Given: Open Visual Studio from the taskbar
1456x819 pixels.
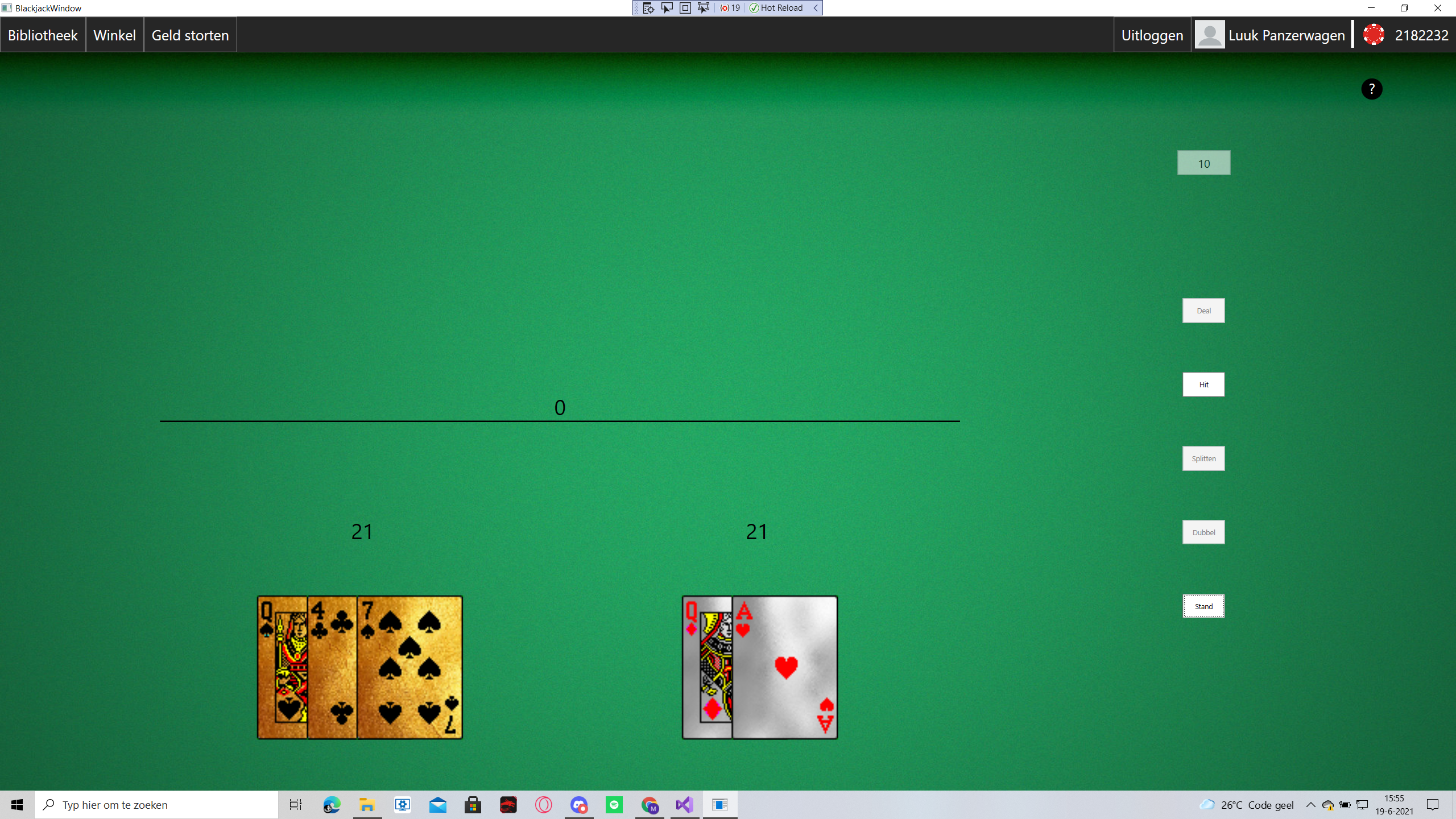Looking at the screenshot, I should point(684,804).
